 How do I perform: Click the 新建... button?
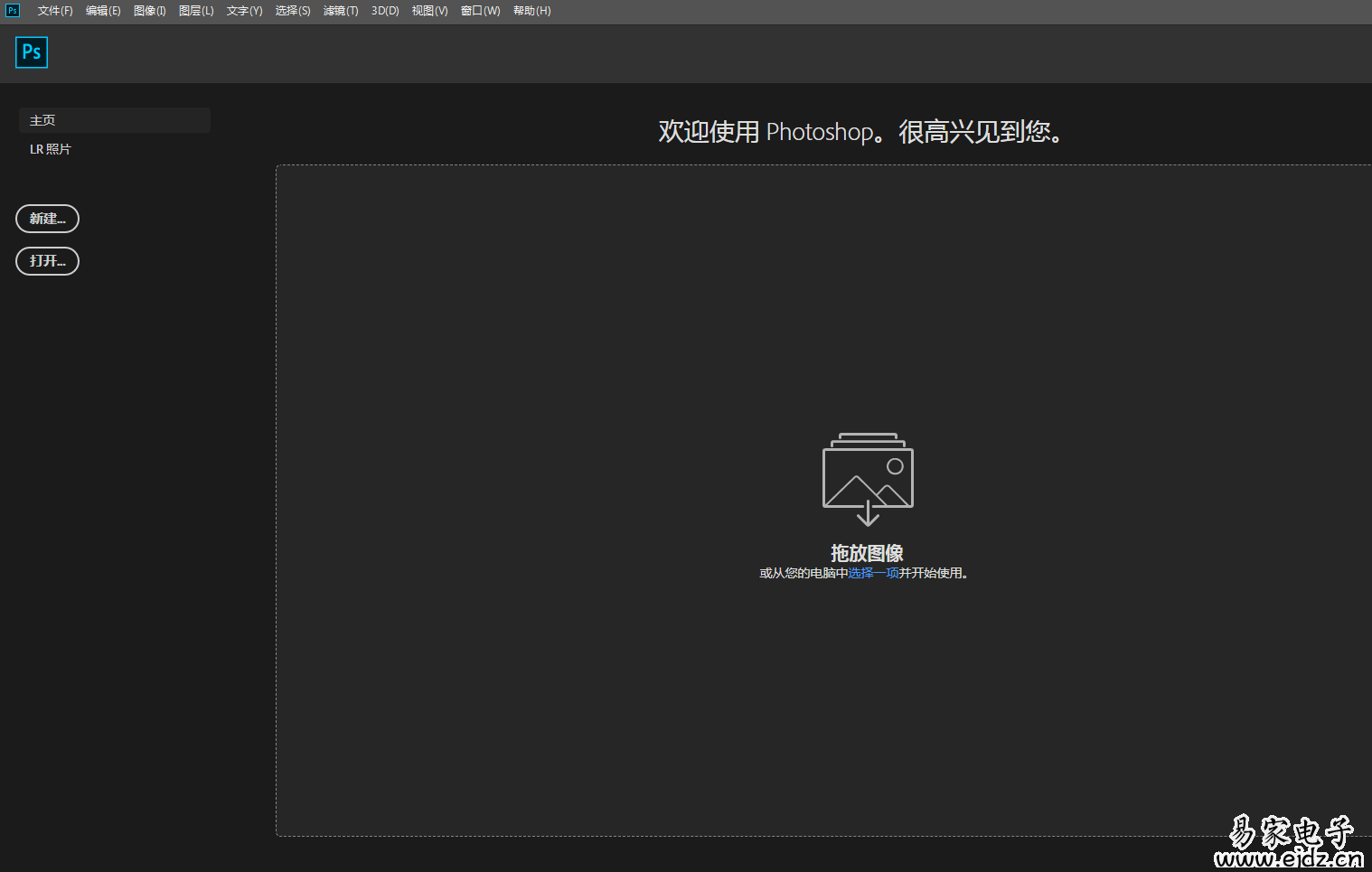pos(48,219)
